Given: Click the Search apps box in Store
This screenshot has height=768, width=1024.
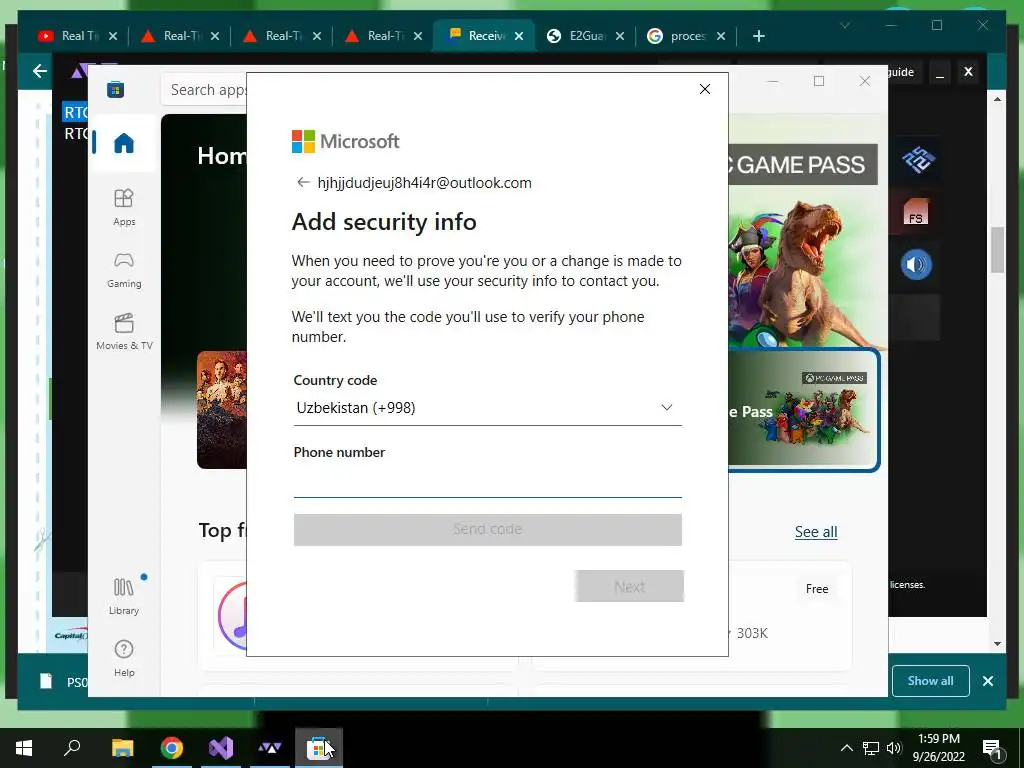Looking at the screenshot, I should (206, 89).
